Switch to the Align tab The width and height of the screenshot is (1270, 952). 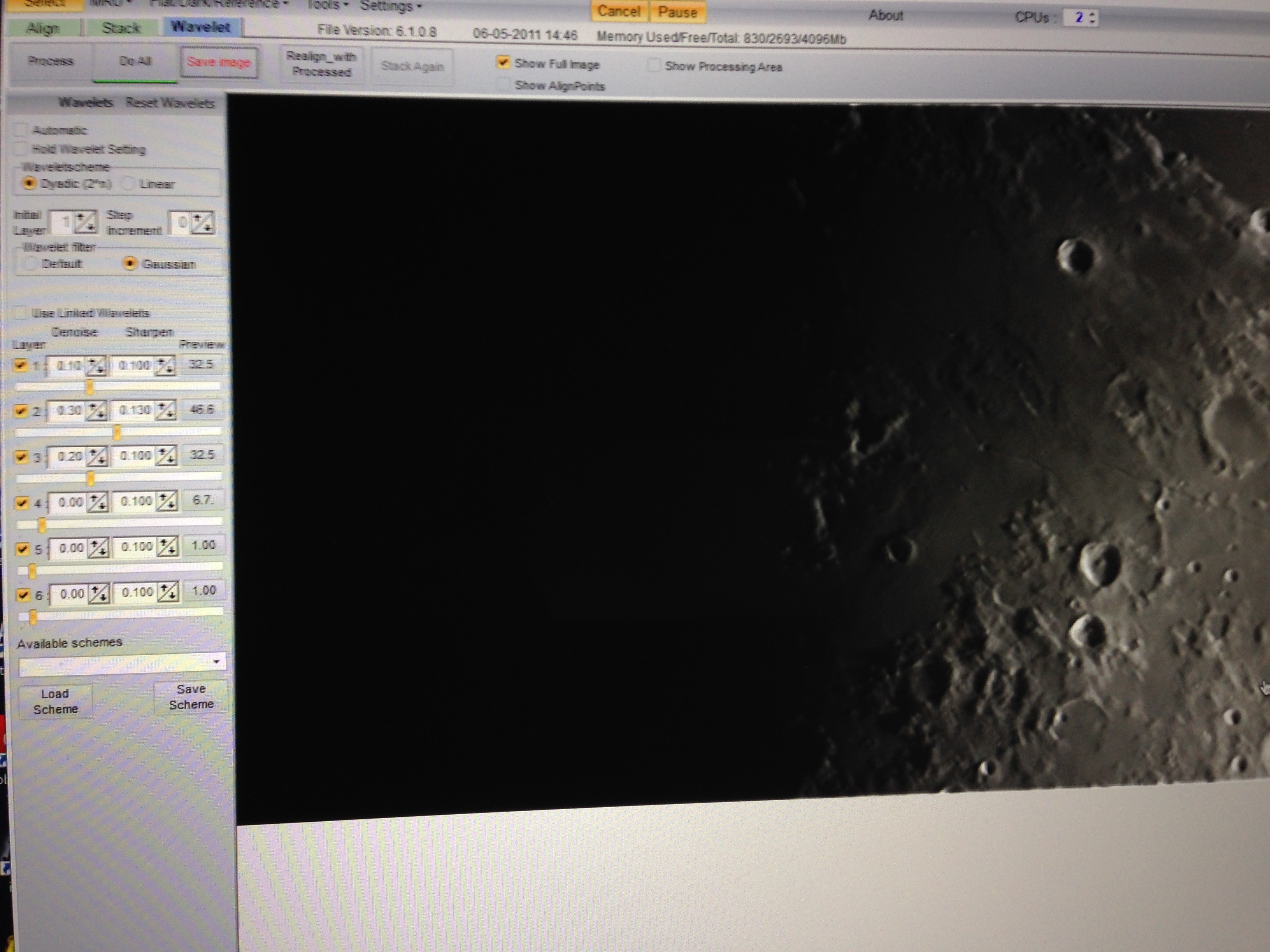pyautogui.click(x=43, y=29)
